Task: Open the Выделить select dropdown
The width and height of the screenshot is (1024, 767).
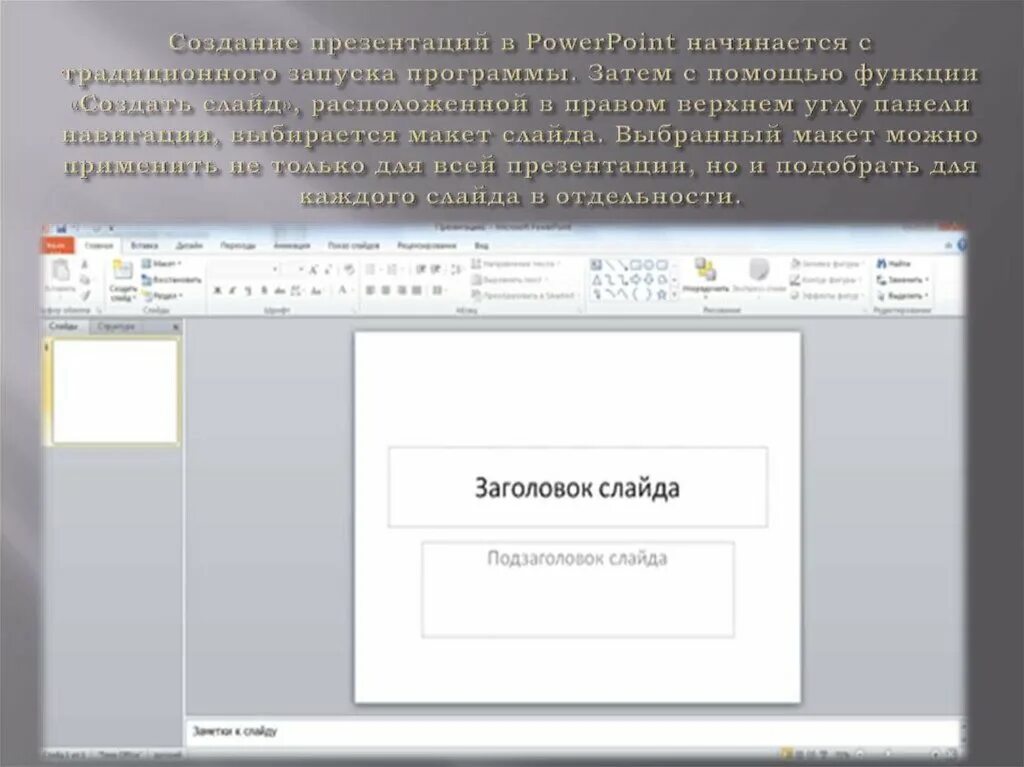Action: tap(903, 295)
